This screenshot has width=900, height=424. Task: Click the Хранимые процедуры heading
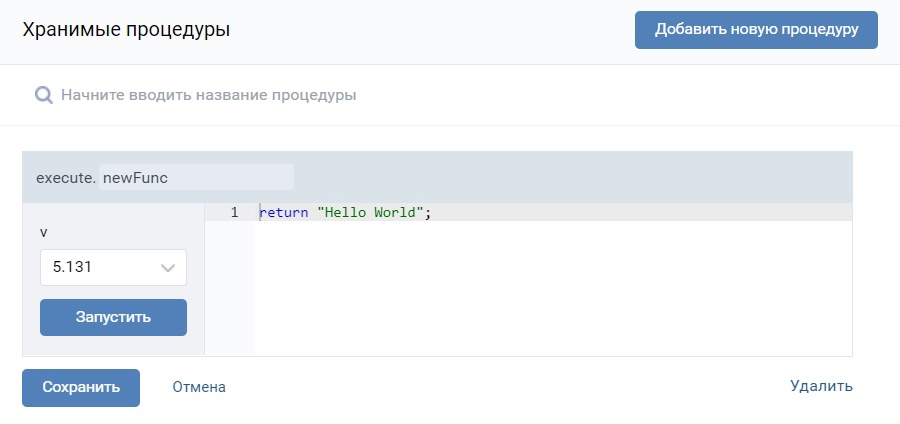tap(126, 29)
